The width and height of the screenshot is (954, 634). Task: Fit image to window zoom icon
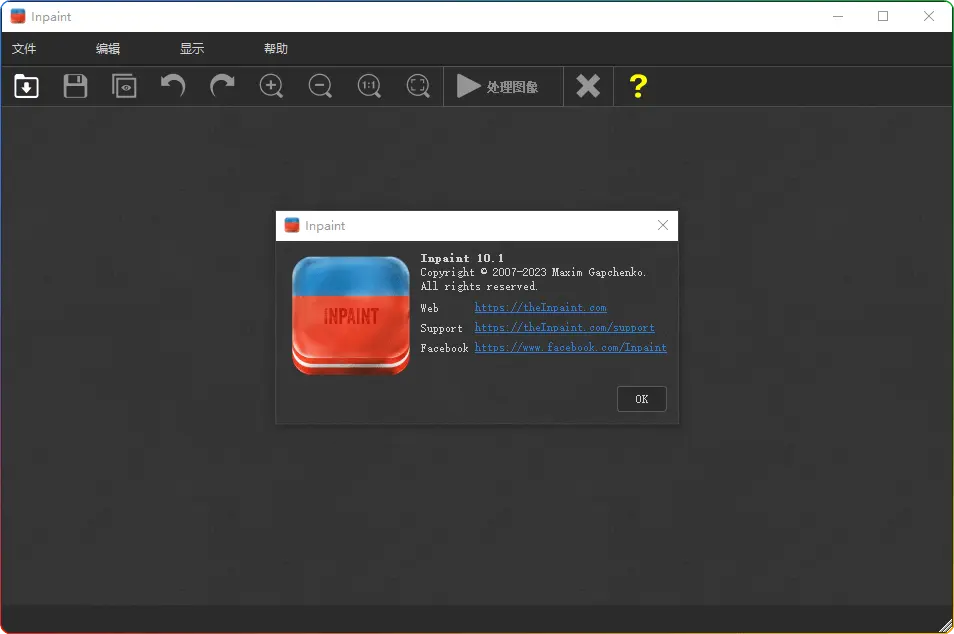point(418,87)
